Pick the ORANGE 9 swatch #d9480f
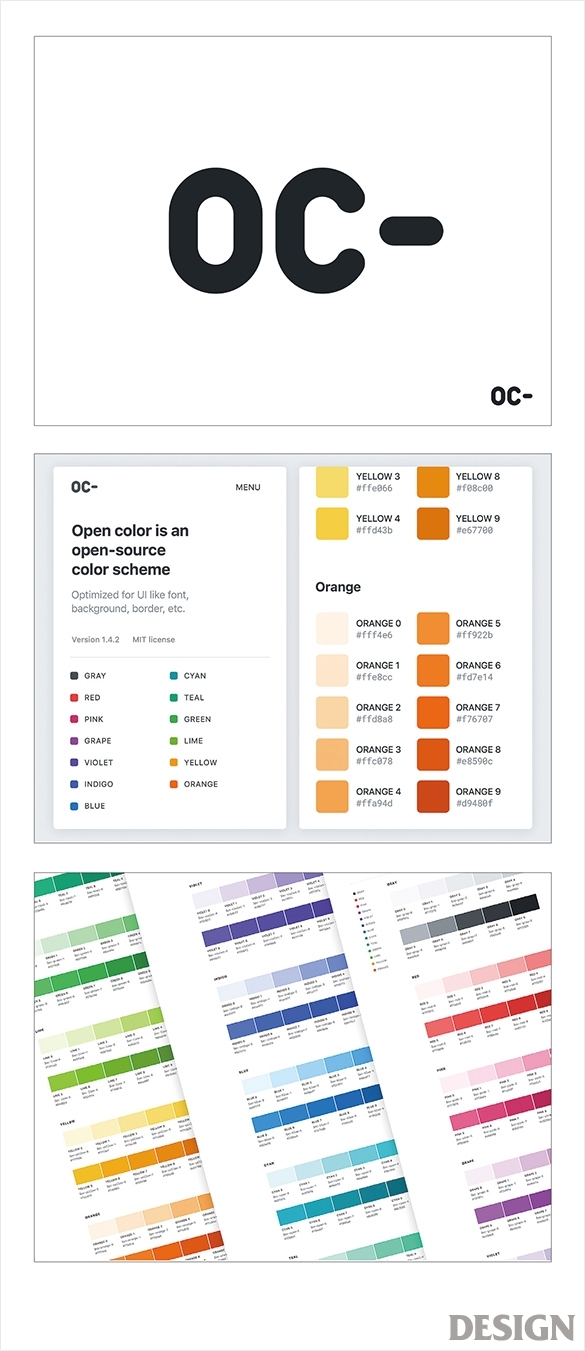Viewport: 585px width, 1351px height. pyautogui.click(x=433, y=797)
